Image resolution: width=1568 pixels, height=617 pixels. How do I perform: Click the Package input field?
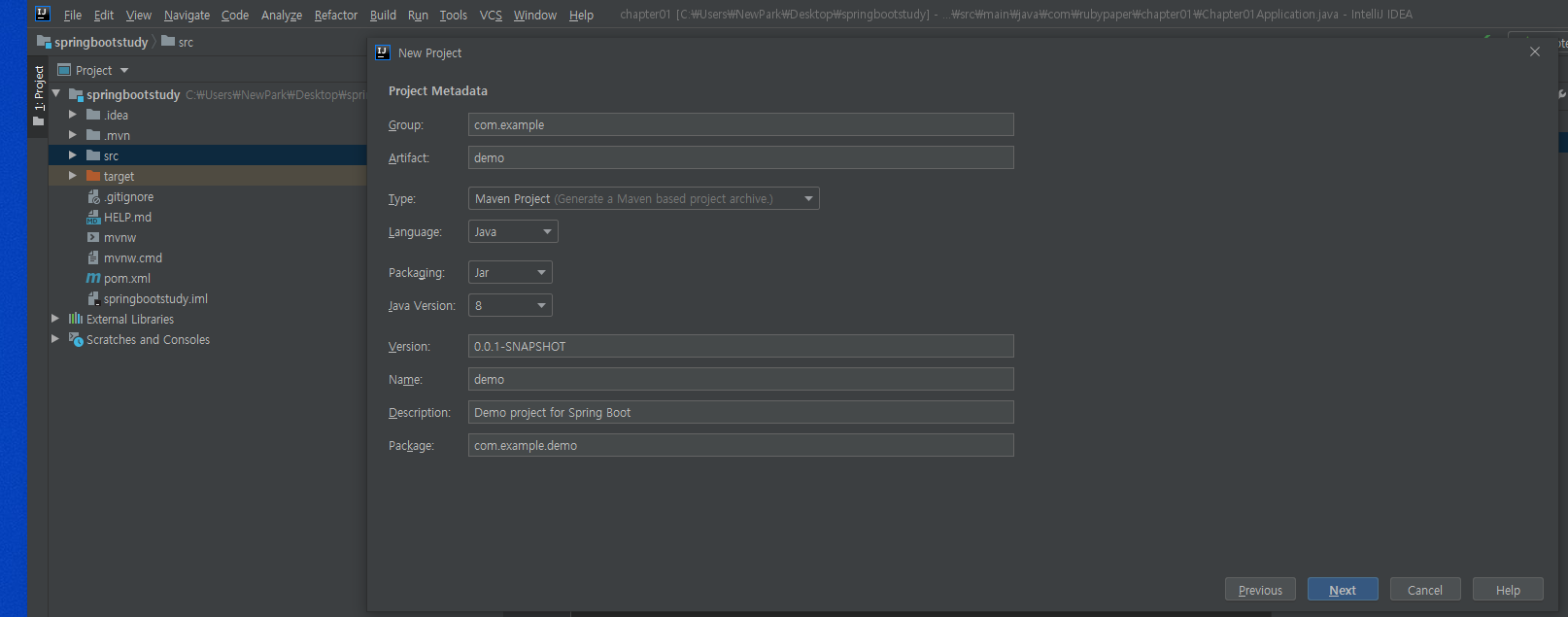[x=741, y=445]
